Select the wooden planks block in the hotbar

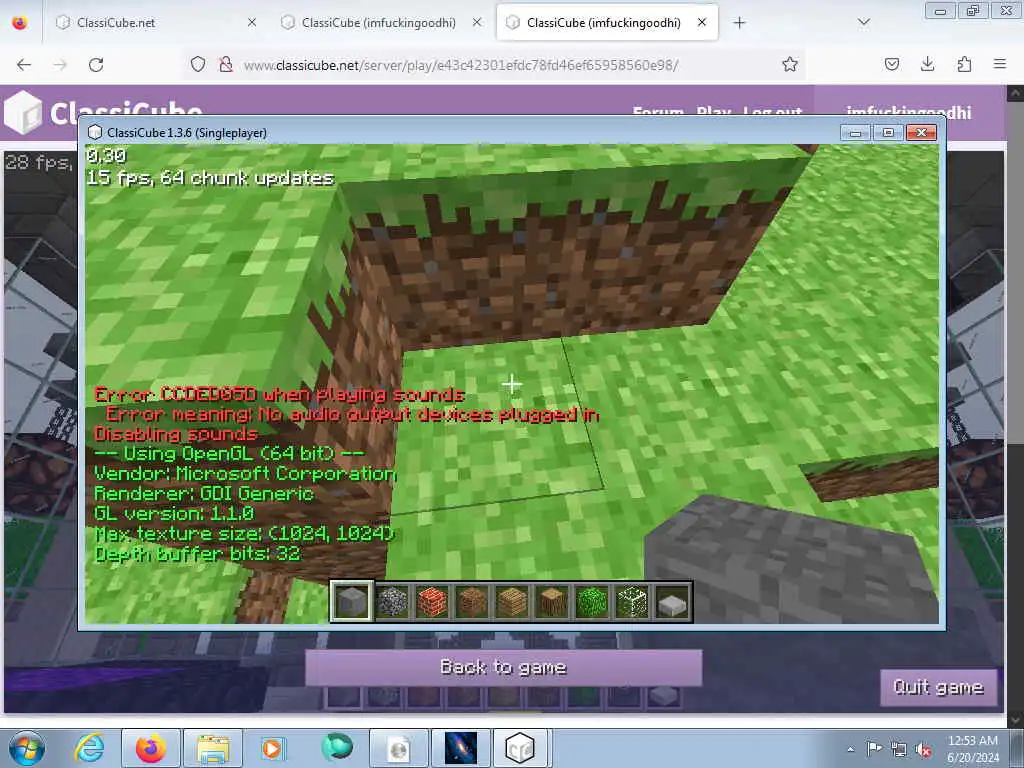point(511,601)
